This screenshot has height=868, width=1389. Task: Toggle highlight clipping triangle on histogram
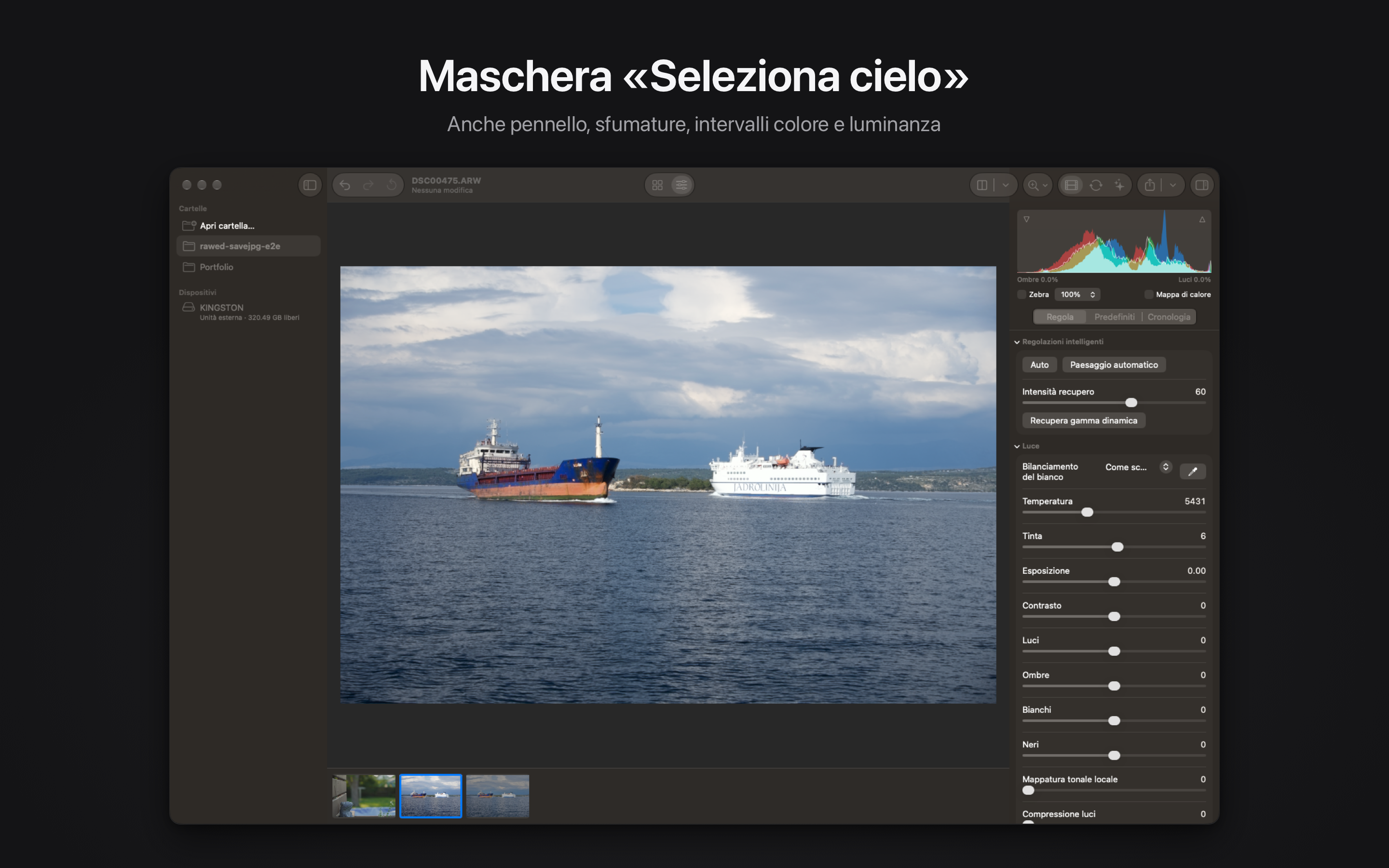click(x=1202, y=219)
